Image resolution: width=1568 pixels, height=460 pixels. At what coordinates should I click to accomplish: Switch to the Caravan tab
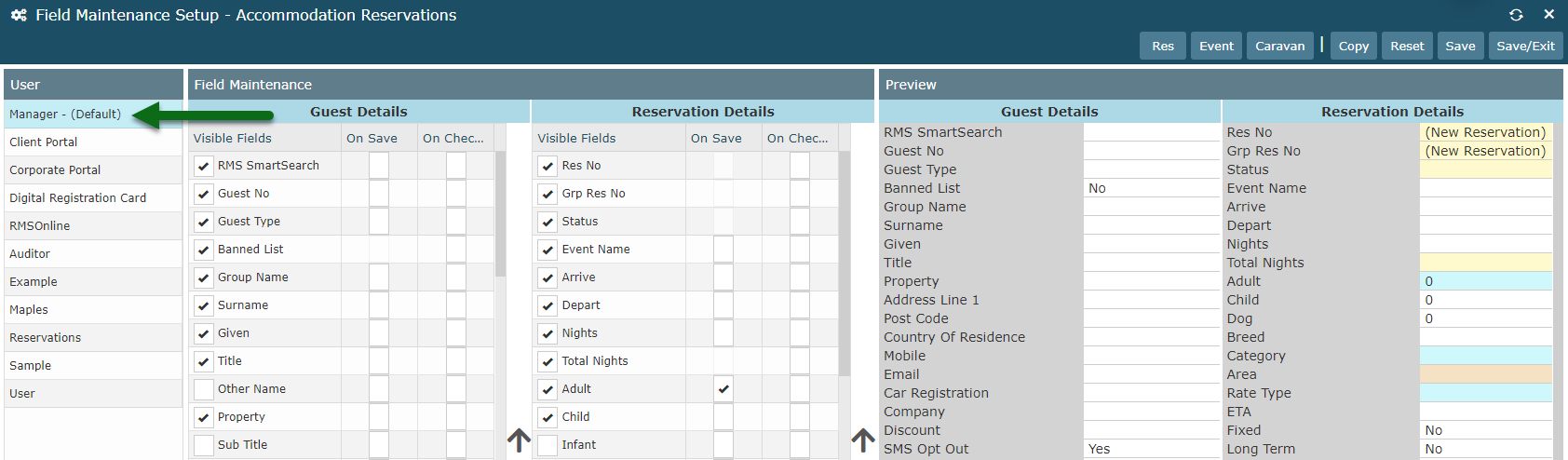click(x=1279, y=46)
